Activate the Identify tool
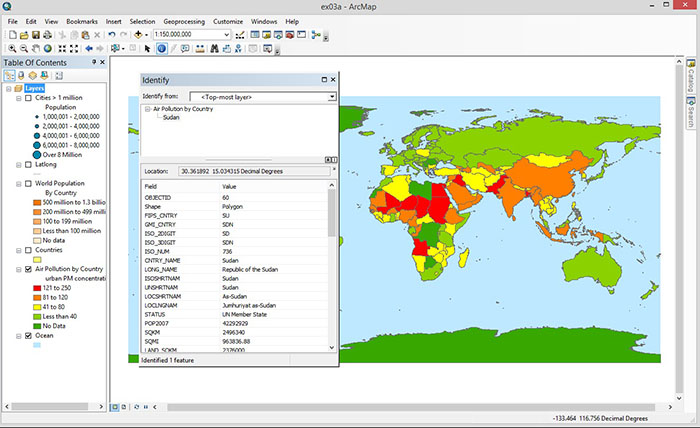The height and width of the screenshot is (428, 700). pos(162,49)
